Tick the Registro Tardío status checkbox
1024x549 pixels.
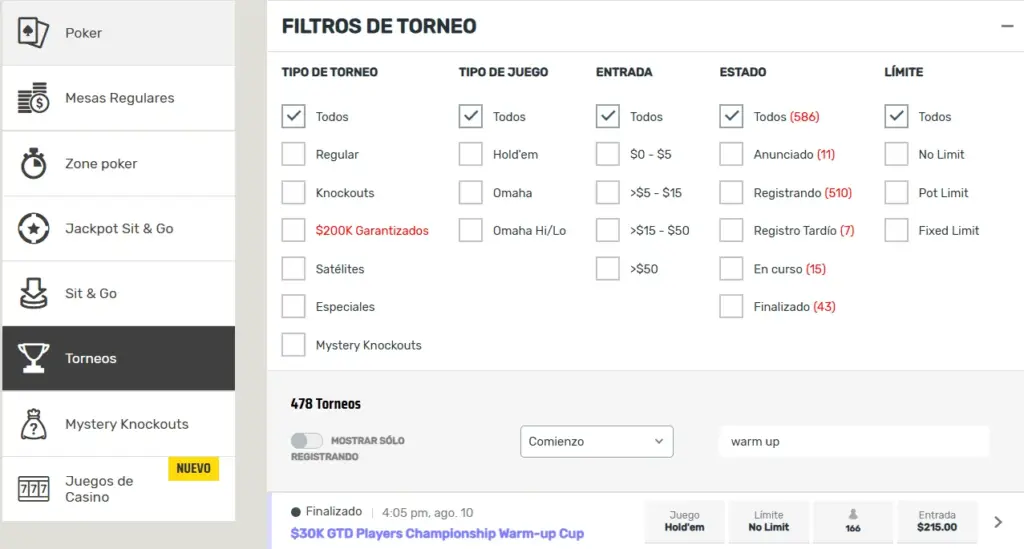pyautogui.click(x=731, y=230)
